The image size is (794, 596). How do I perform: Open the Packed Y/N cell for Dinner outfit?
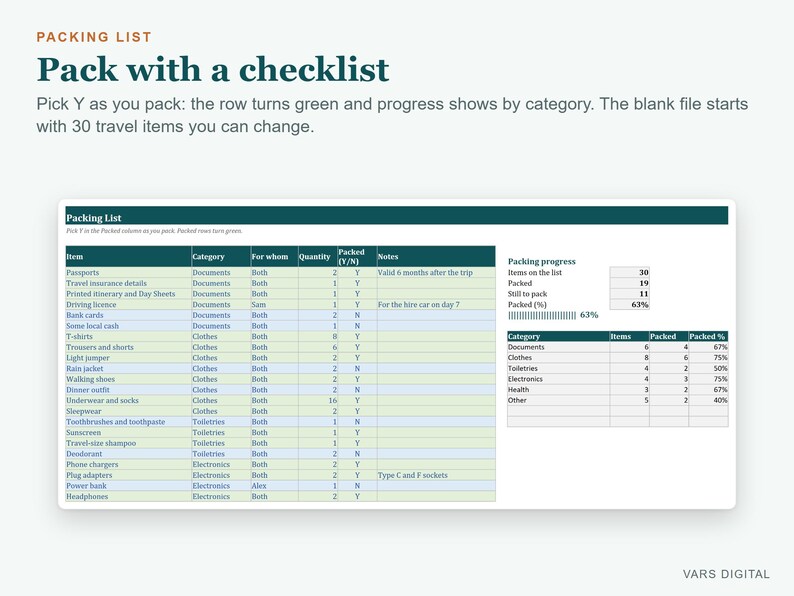point(357,390)
